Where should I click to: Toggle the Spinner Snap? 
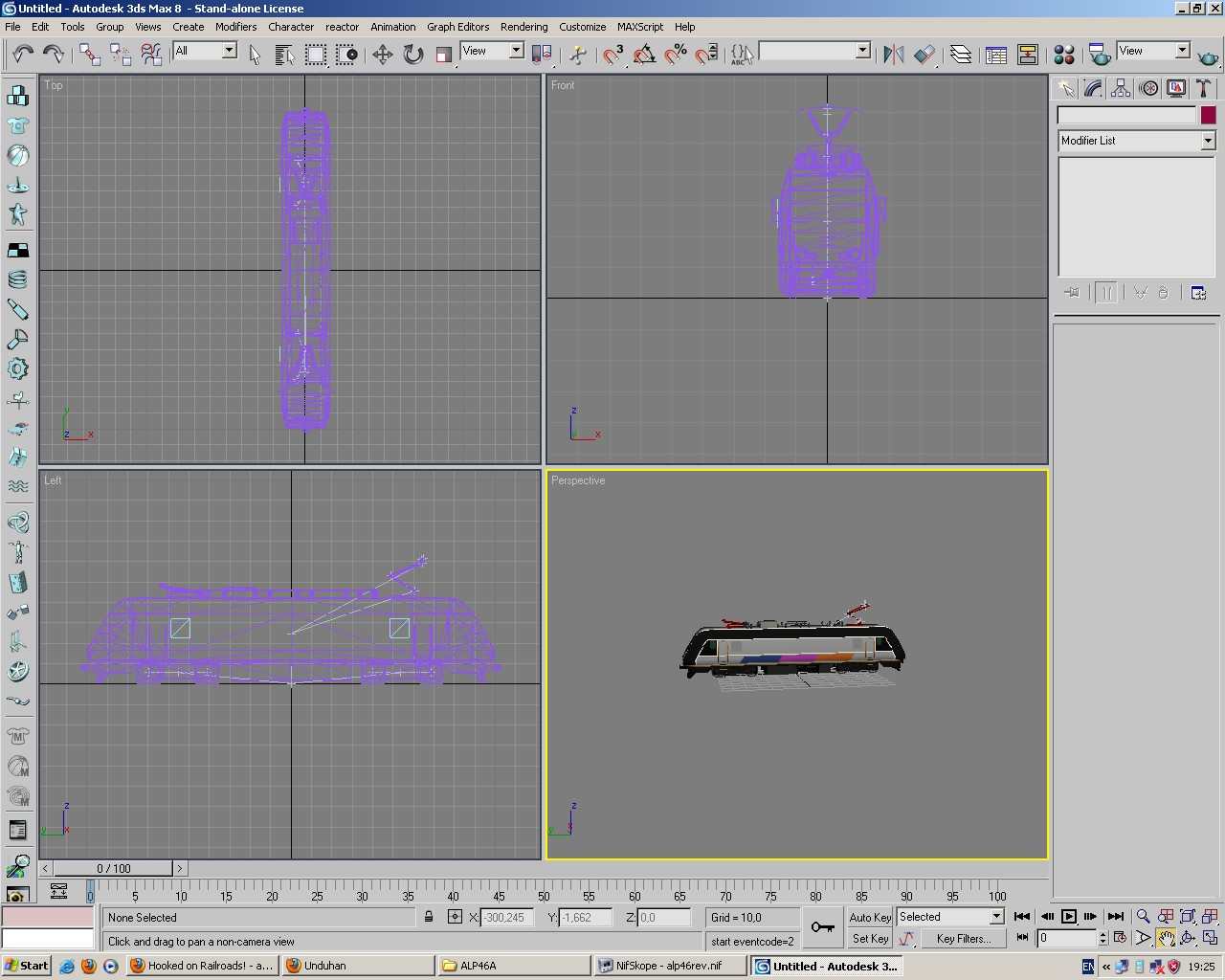coord(706,54)
